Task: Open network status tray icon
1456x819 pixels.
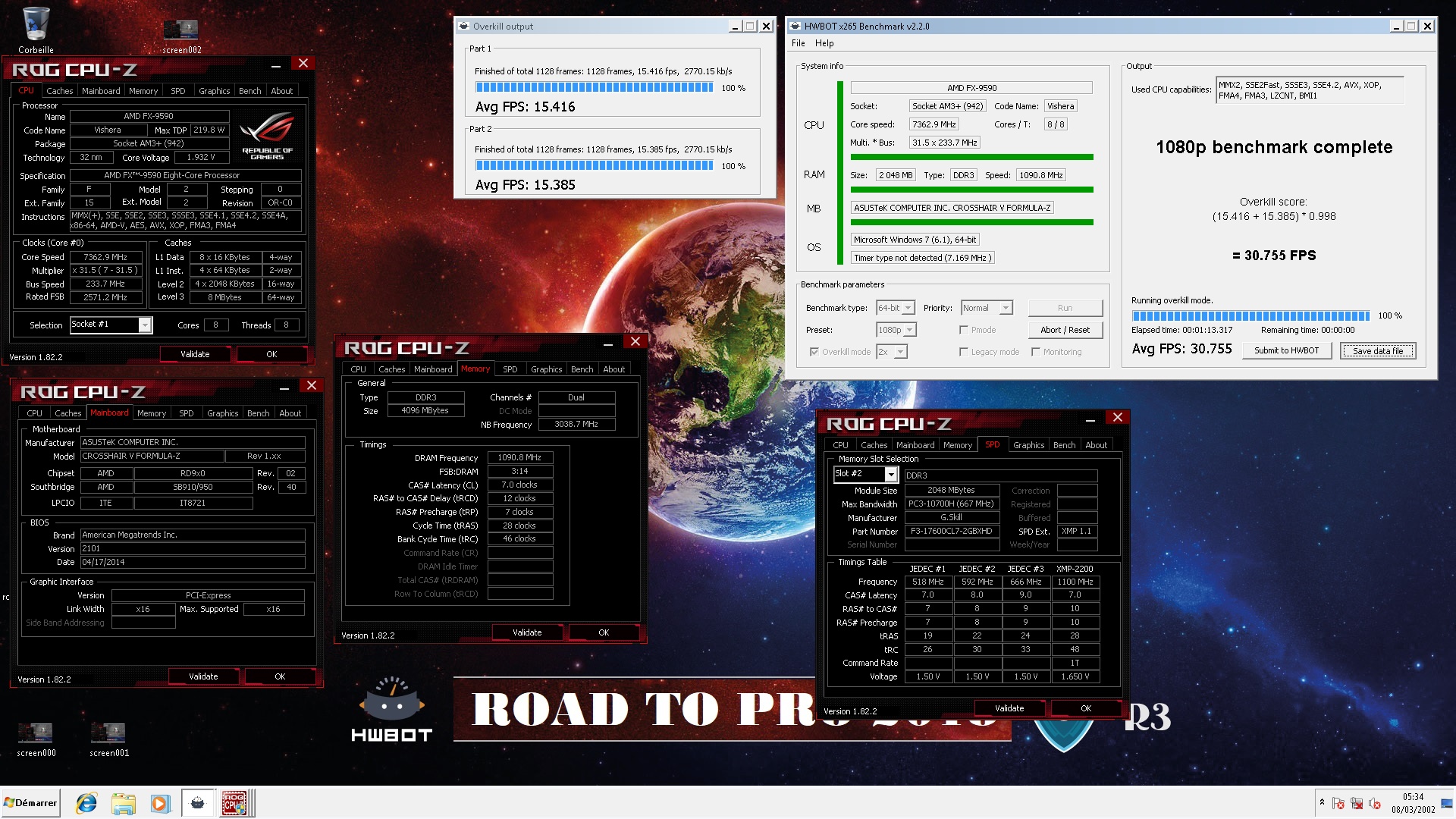Action: coord(1357,804)
